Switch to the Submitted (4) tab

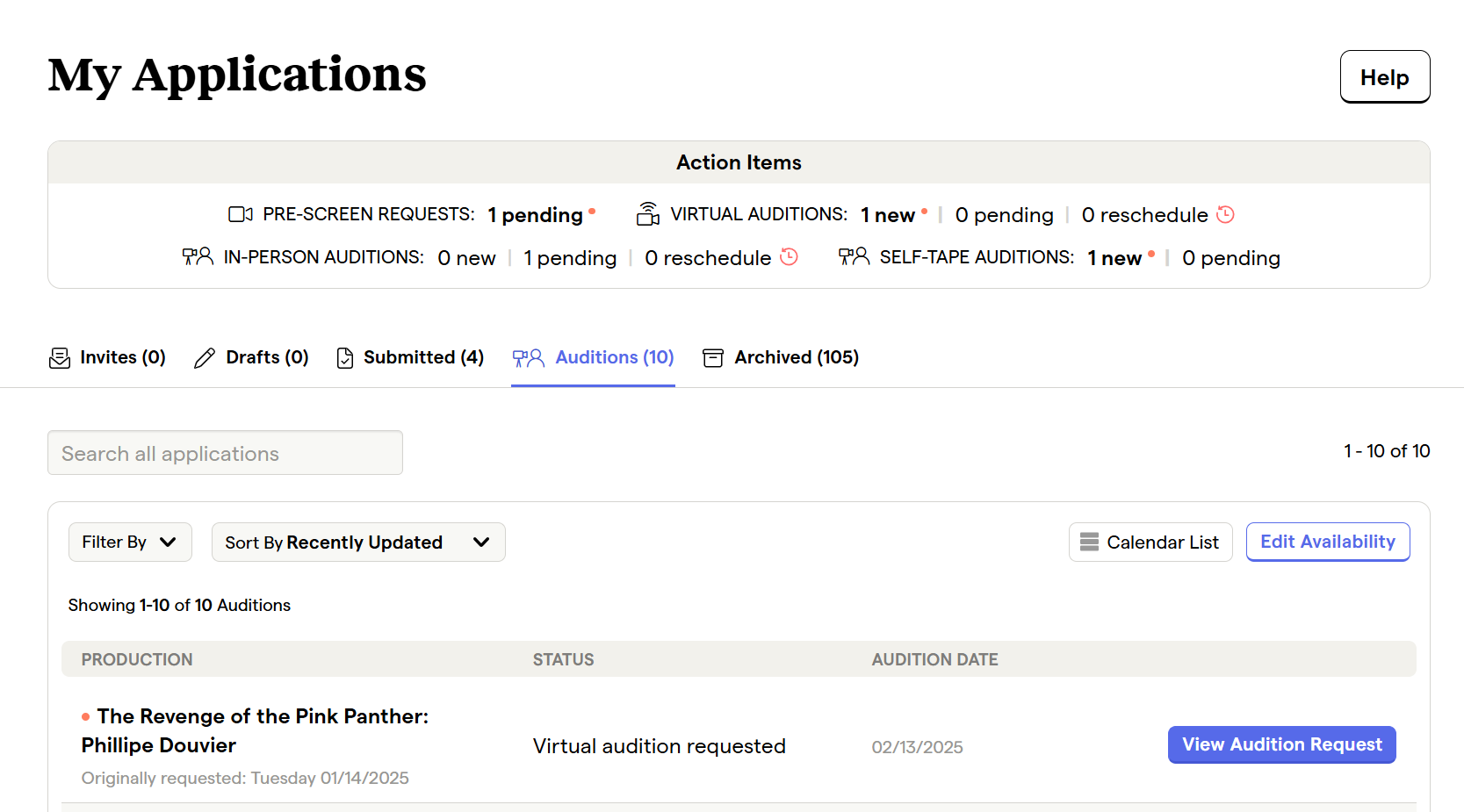tap(410, 357)
